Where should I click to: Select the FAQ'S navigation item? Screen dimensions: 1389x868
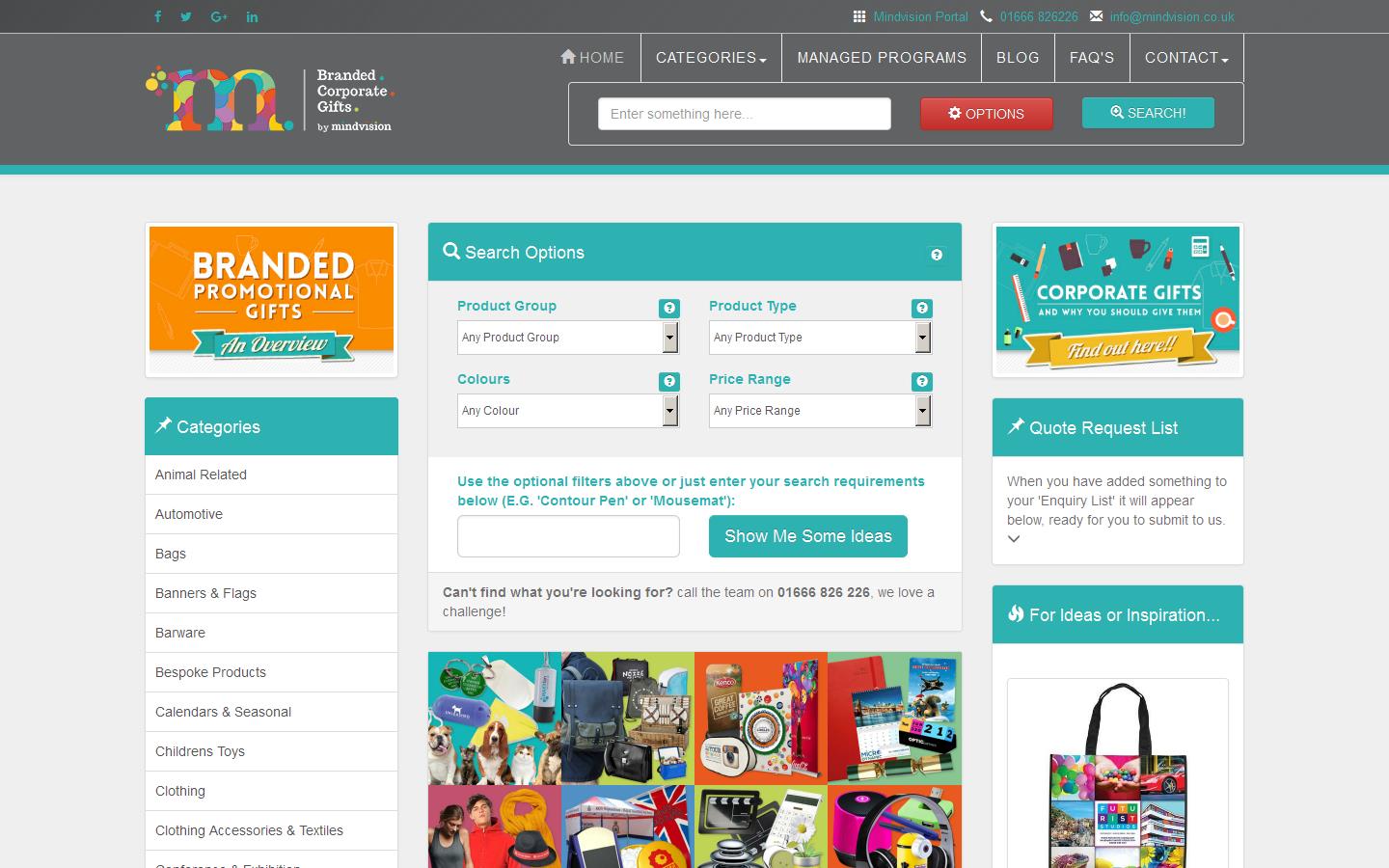point(1092,58)
